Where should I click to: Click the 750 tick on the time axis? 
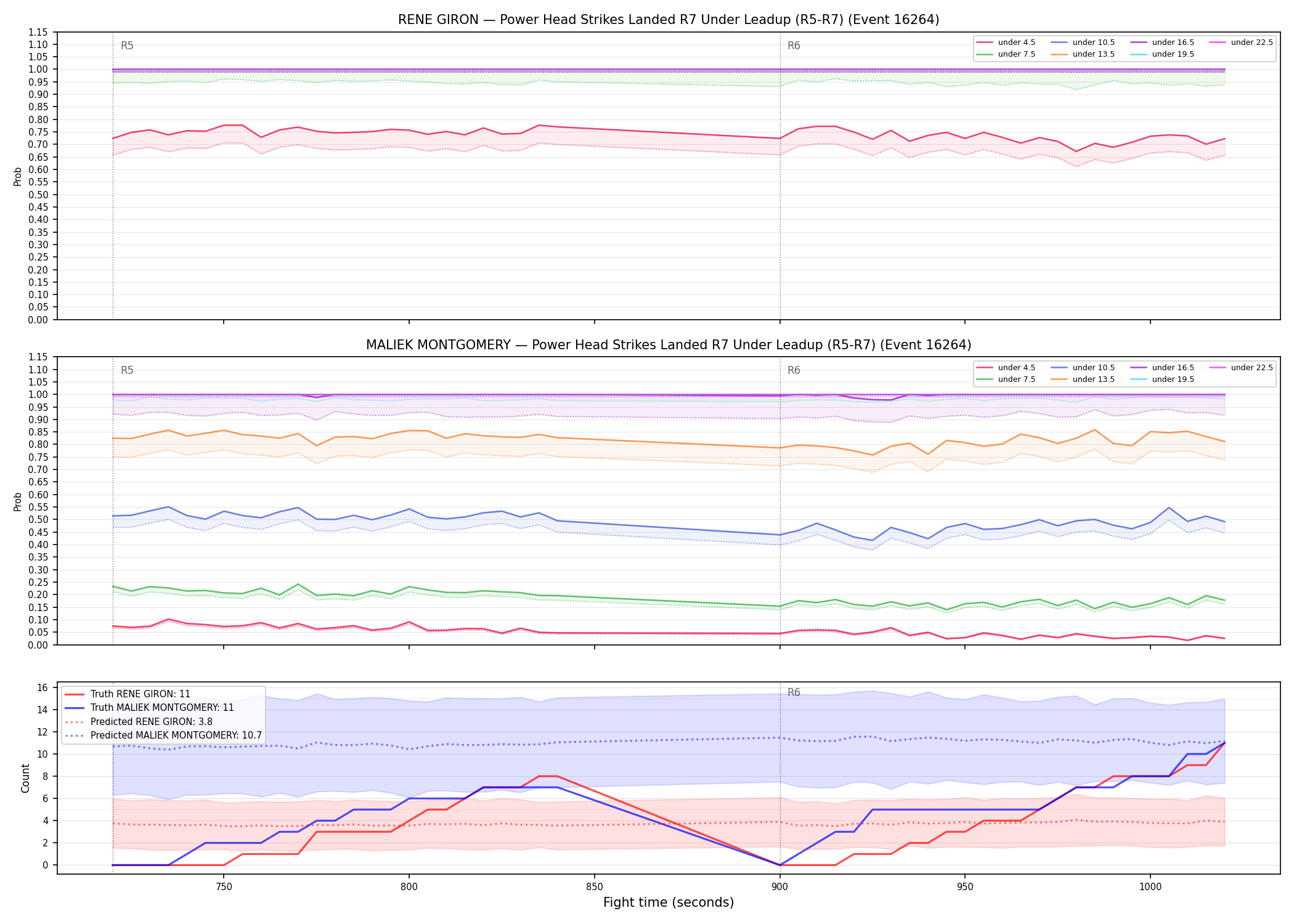[x=224, y=886]
